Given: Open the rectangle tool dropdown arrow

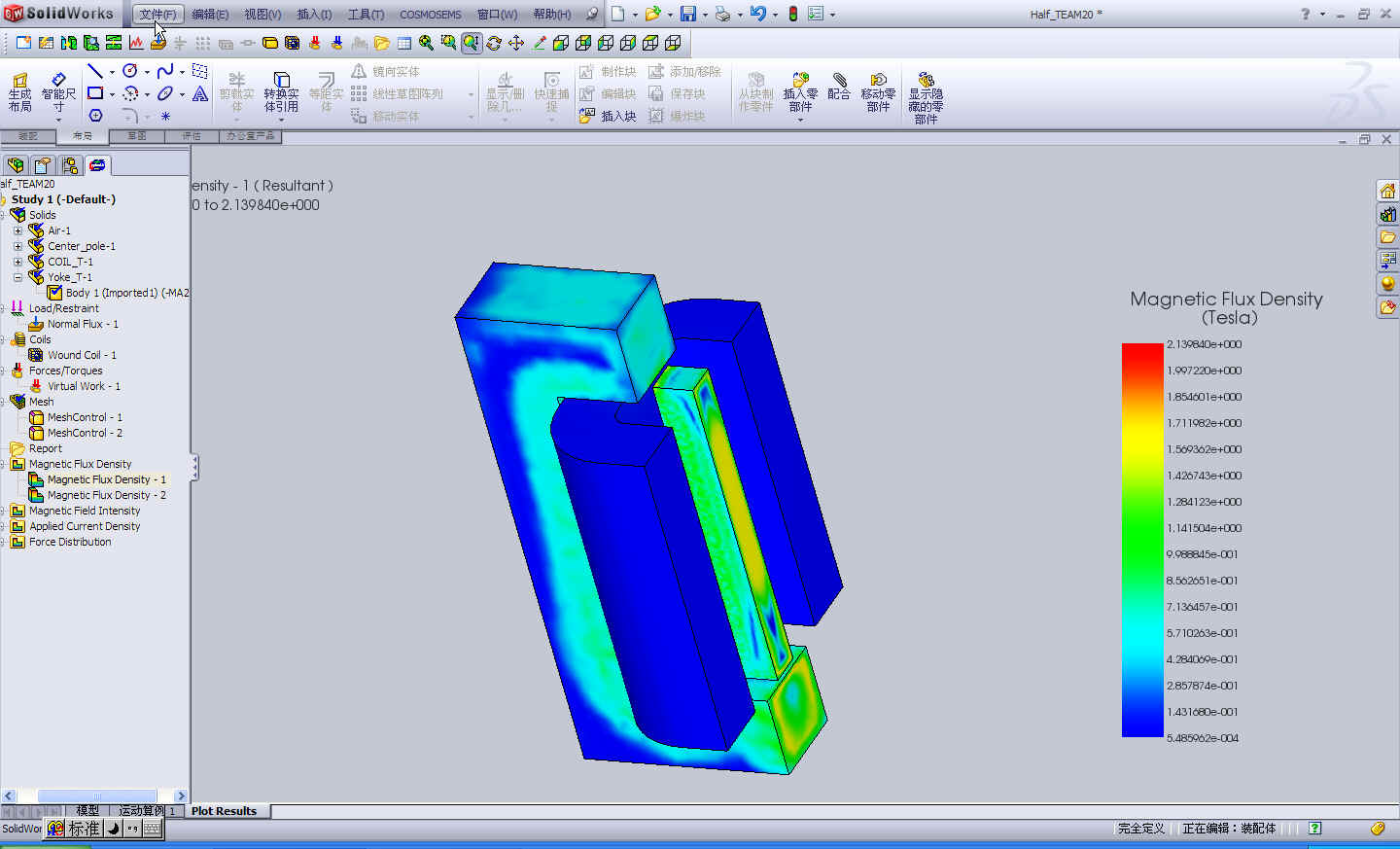Looking at the screenshot, I should click(112, 94).
